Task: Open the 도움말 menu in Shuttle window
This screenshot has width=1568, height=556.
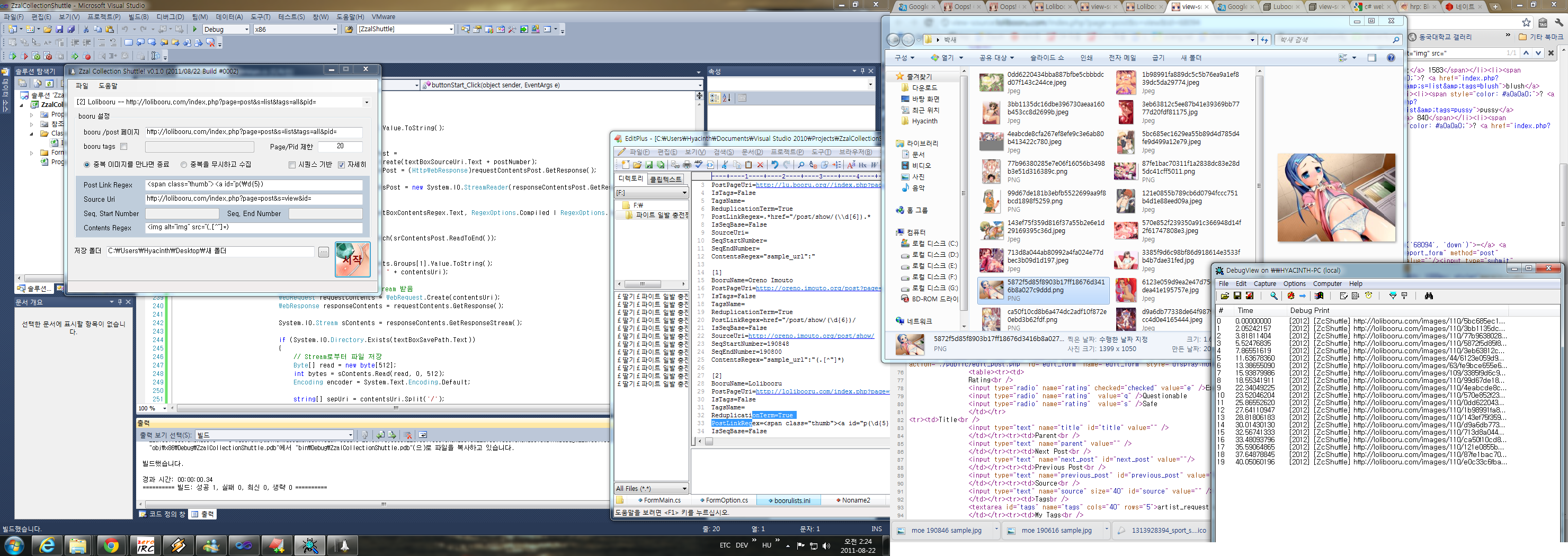Action: pos(108,86)
